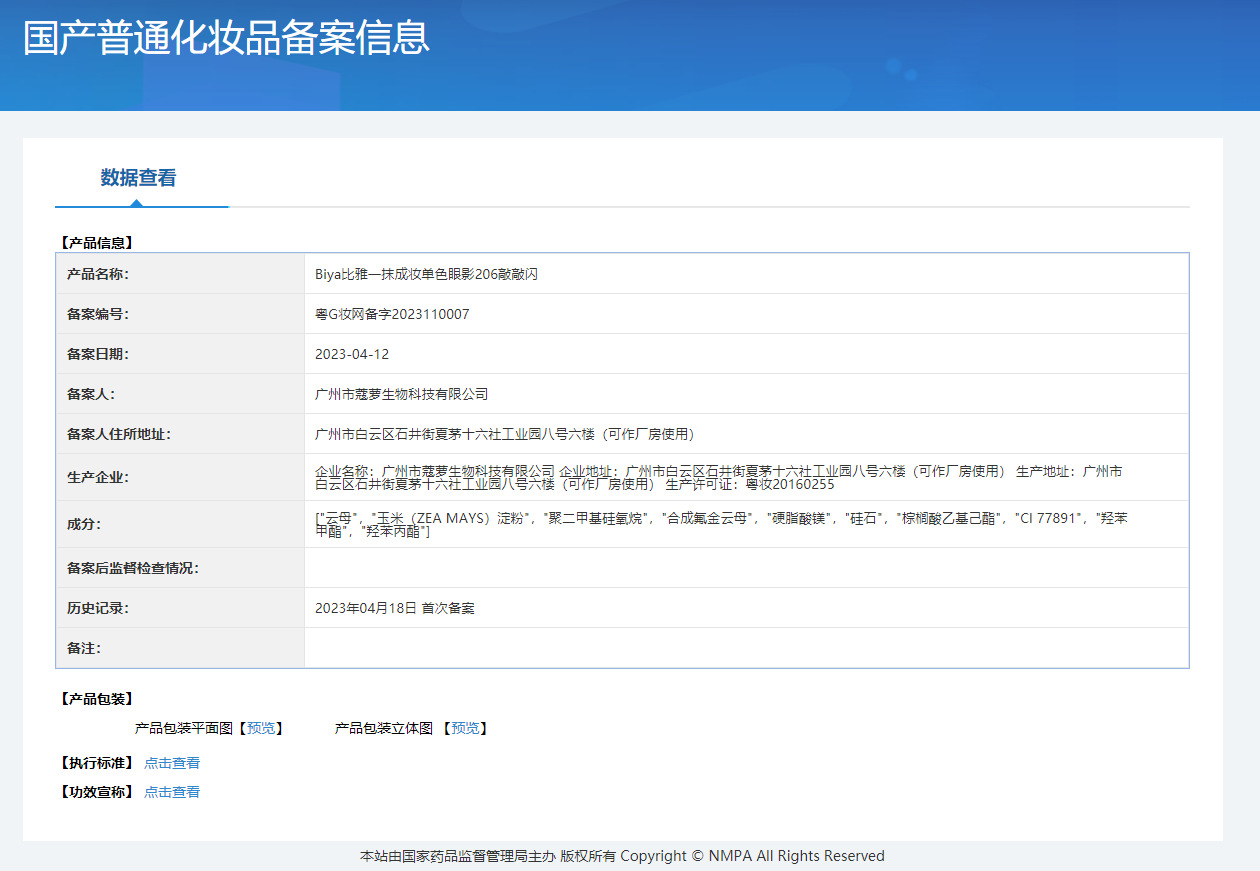Select the product name Biya比雅一抹成妆单色眼影206敲敲闪
Screen dimensions: 1260x871
point(426,274)
